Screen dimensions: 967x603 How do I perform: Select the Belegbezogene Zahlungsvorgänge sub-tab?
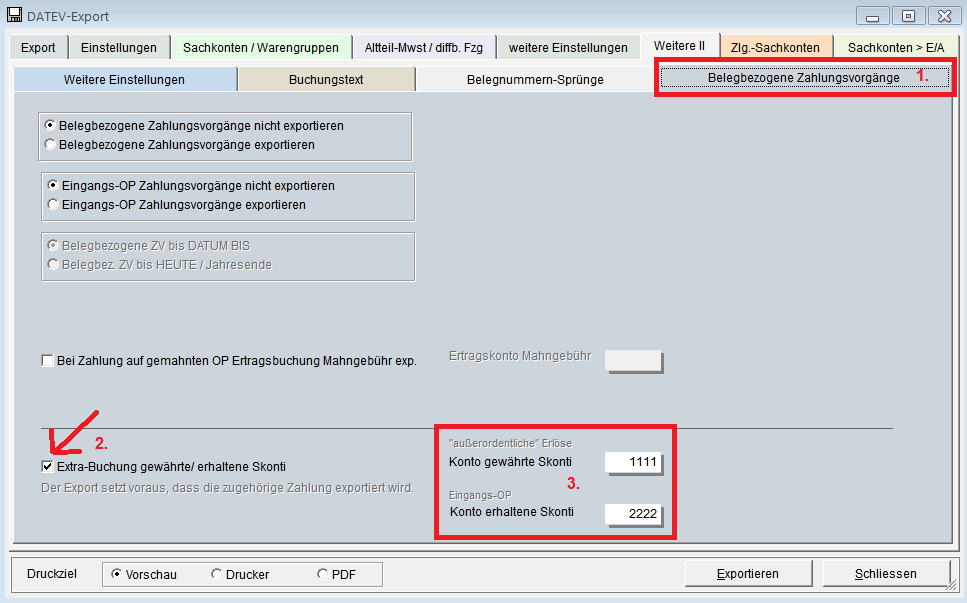804,78
